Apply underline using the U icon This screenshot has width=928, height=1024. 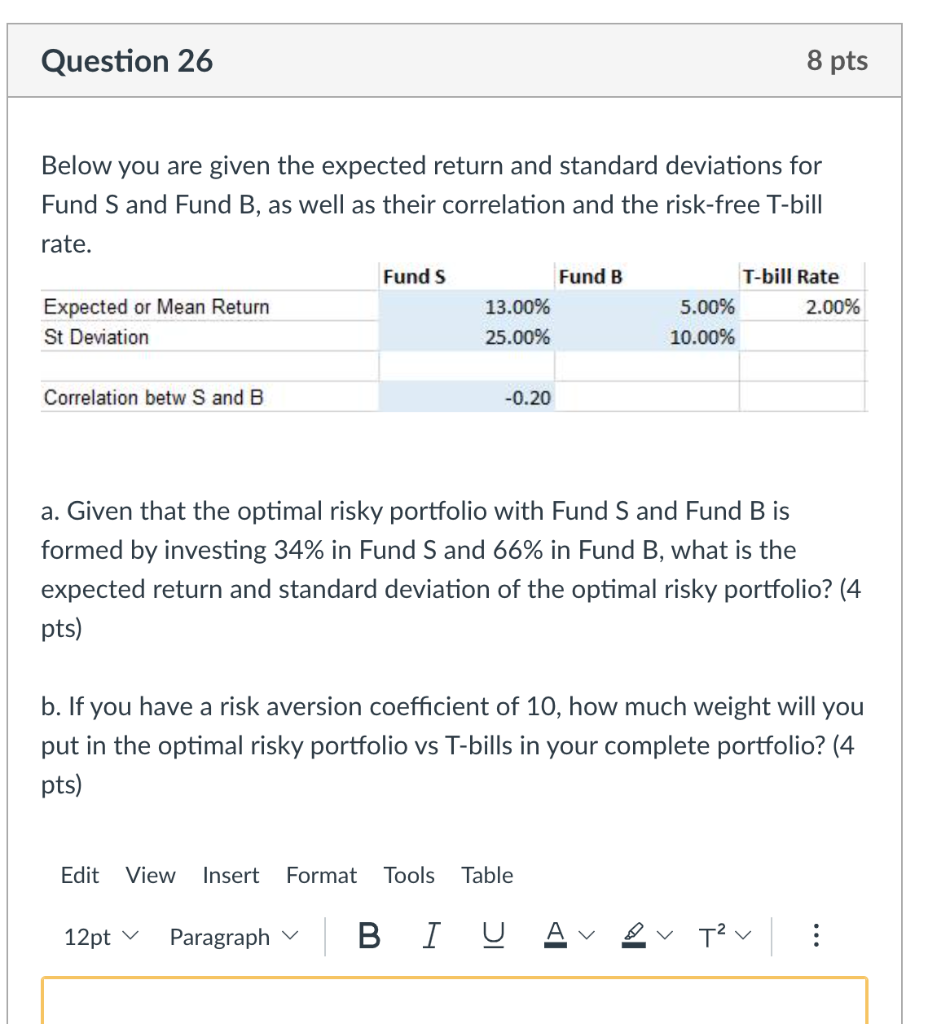pyautogui.click(x=492, y=936)
